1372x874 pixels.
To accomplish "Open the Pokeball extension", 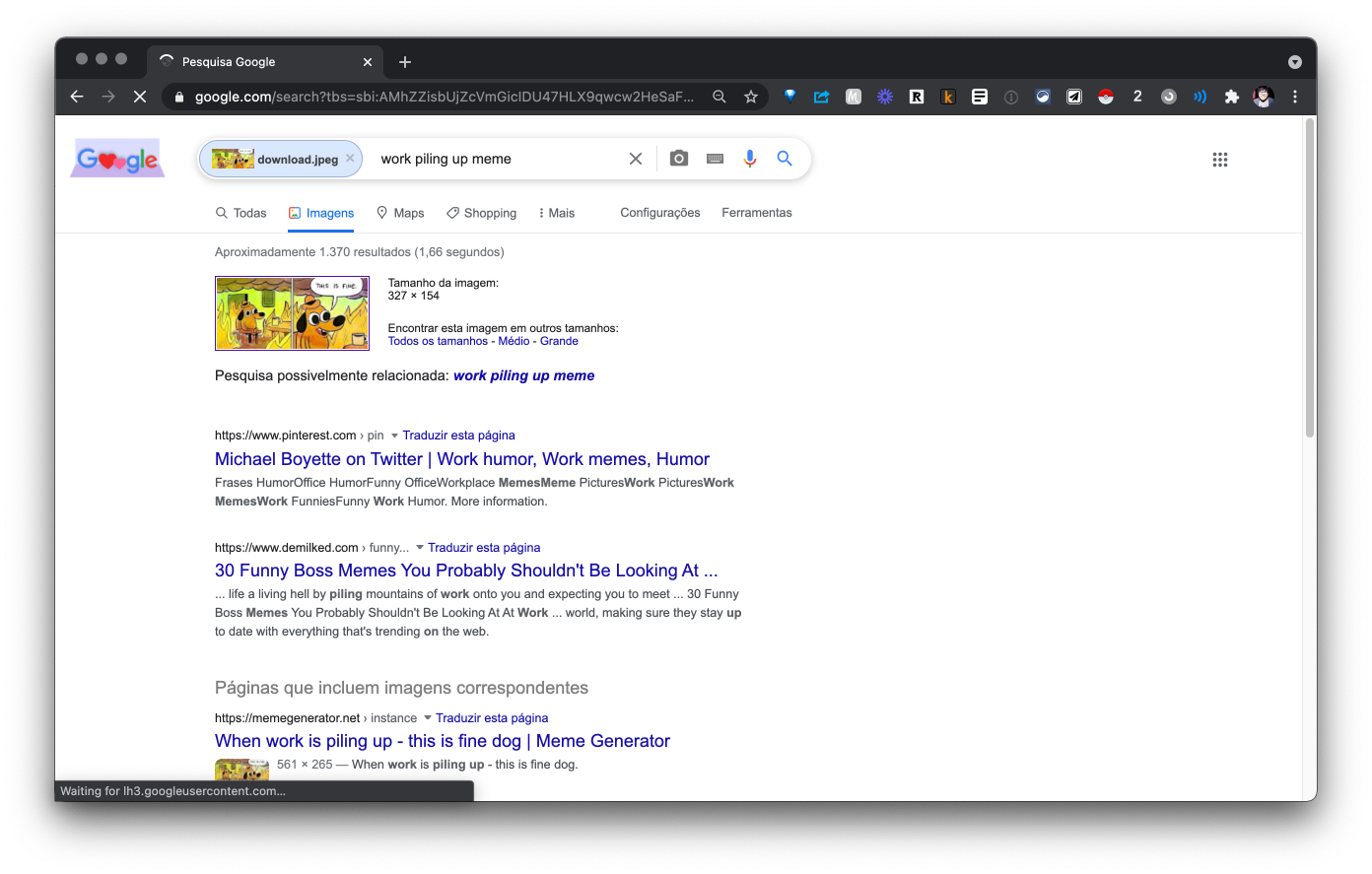I will (1106, 97).
